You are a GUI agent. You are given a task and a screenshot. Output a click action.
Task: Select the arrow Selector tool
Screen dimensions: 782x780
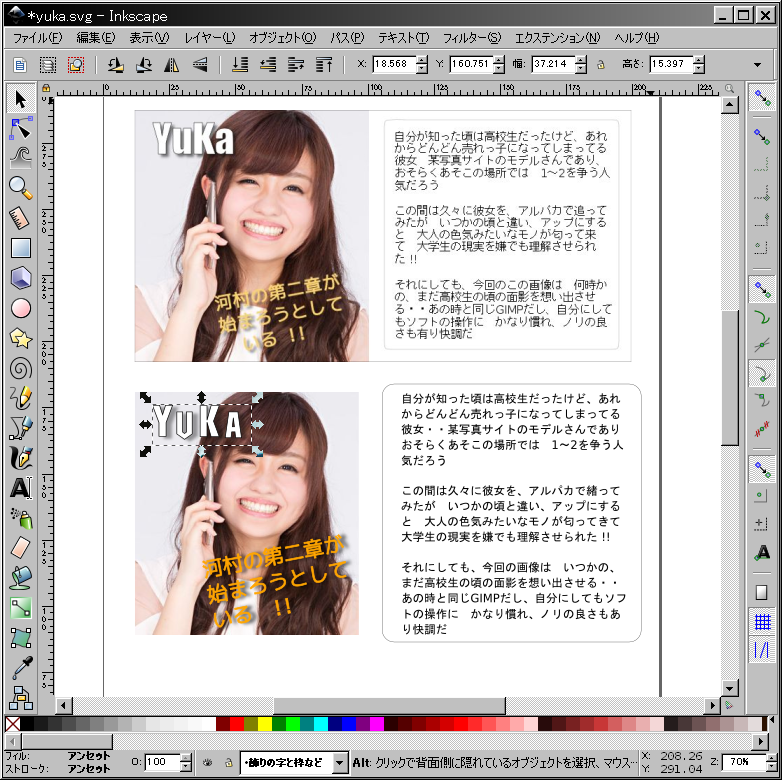[x=20, y=99]
